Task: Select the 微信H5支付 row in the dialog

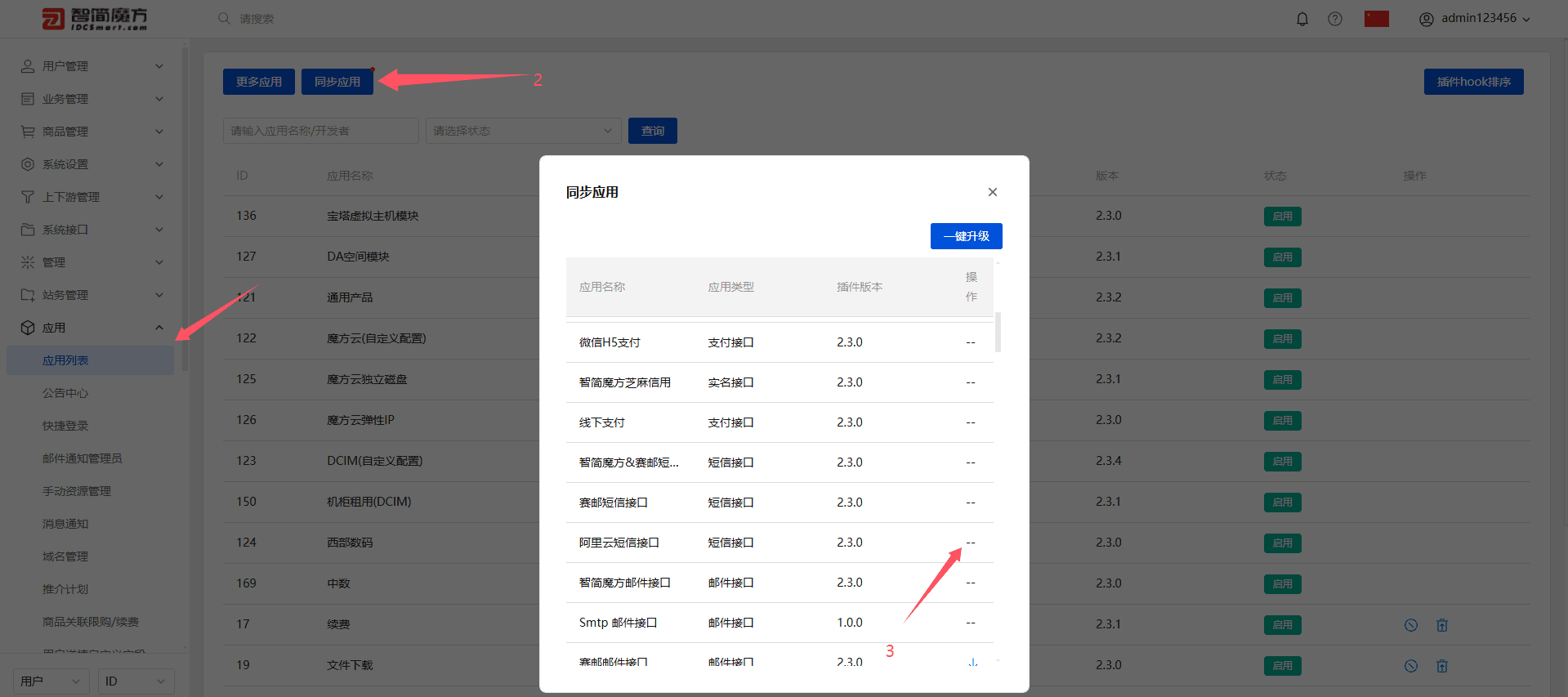Action: tap(780, 342)
